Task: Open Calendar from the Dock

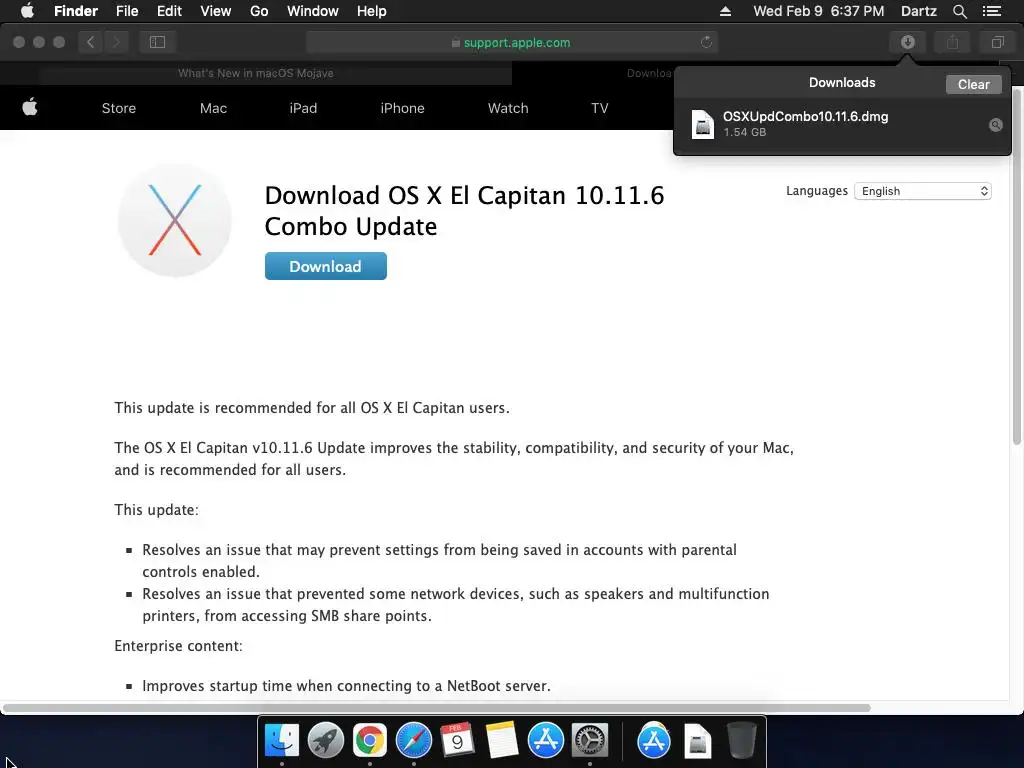Action: [457, 741]
